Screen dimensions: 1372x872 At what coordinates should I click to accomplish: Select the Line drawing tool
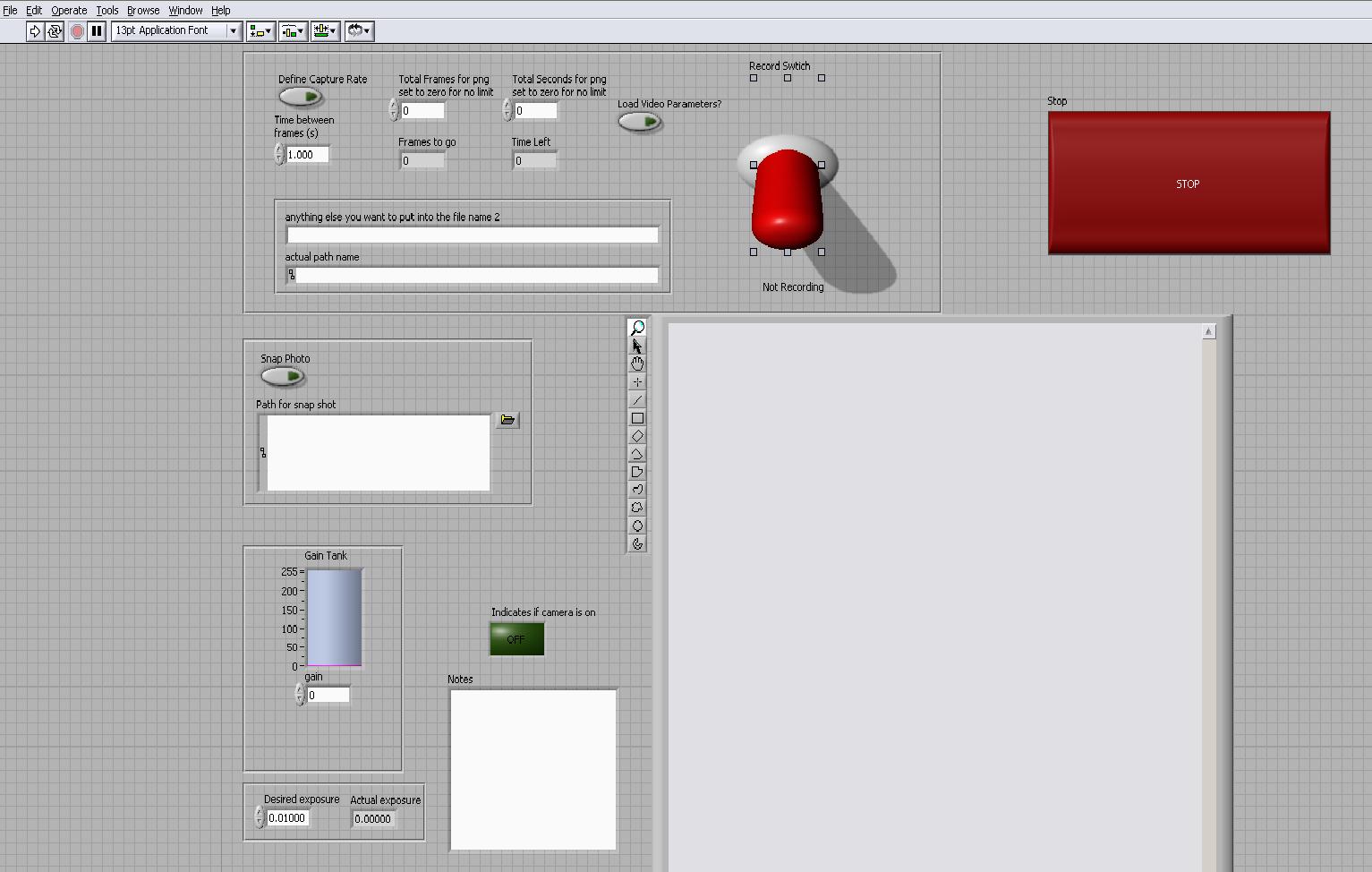pyautogui.click(x=637, y=400)
